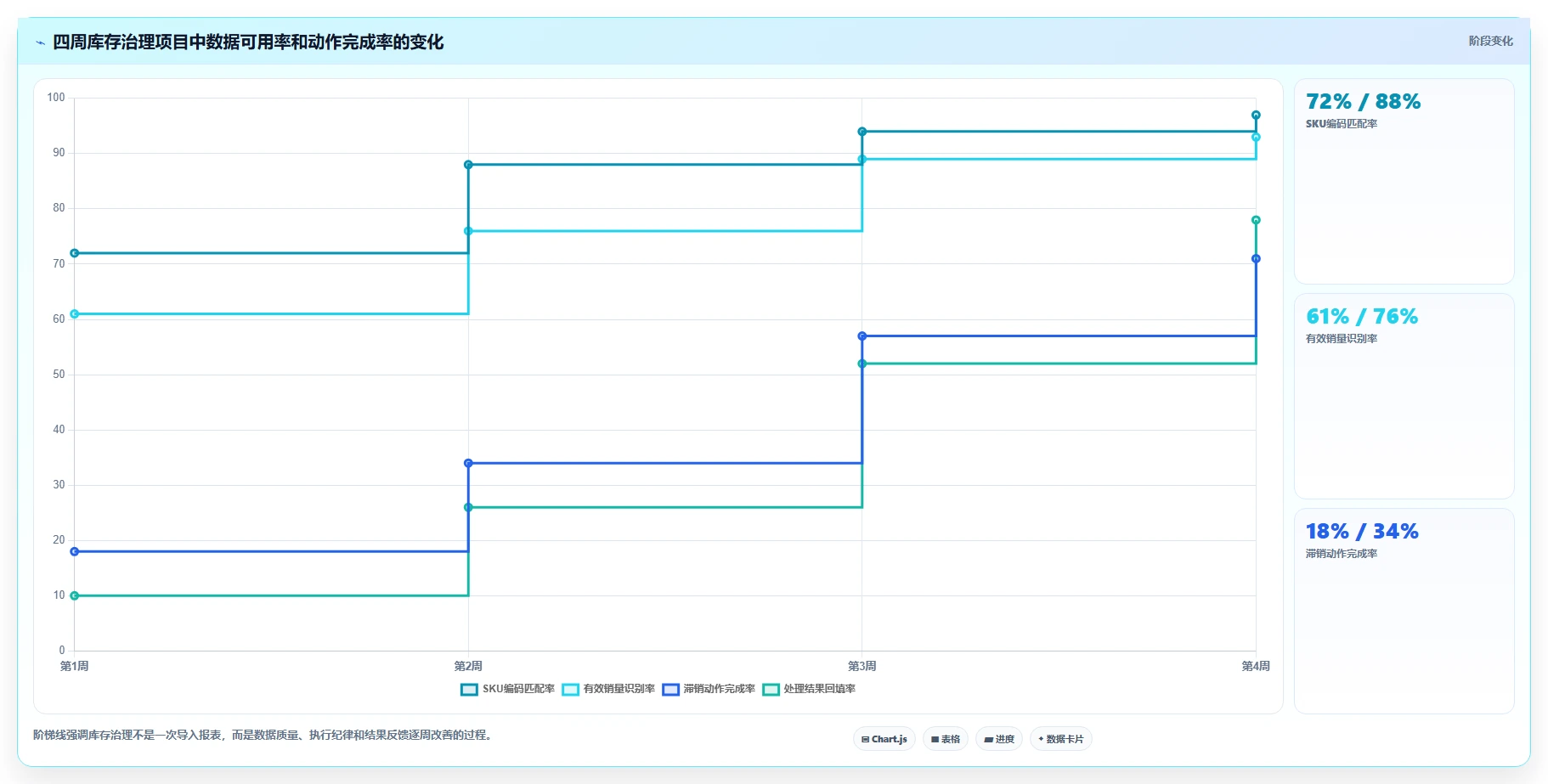The width and height of the screenshot is (1548, 784).
Task: Toggle the 有效销量识别率 legend series
Action: point(608,689)
